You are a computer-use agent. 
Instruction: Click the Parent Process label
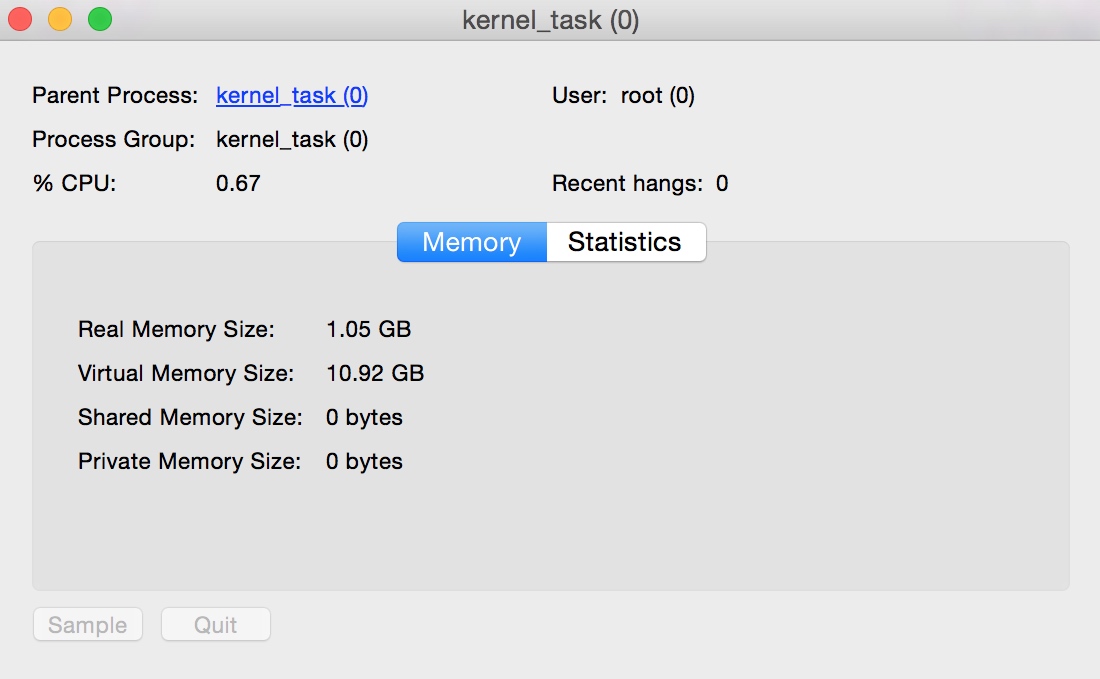coord(113,95)
